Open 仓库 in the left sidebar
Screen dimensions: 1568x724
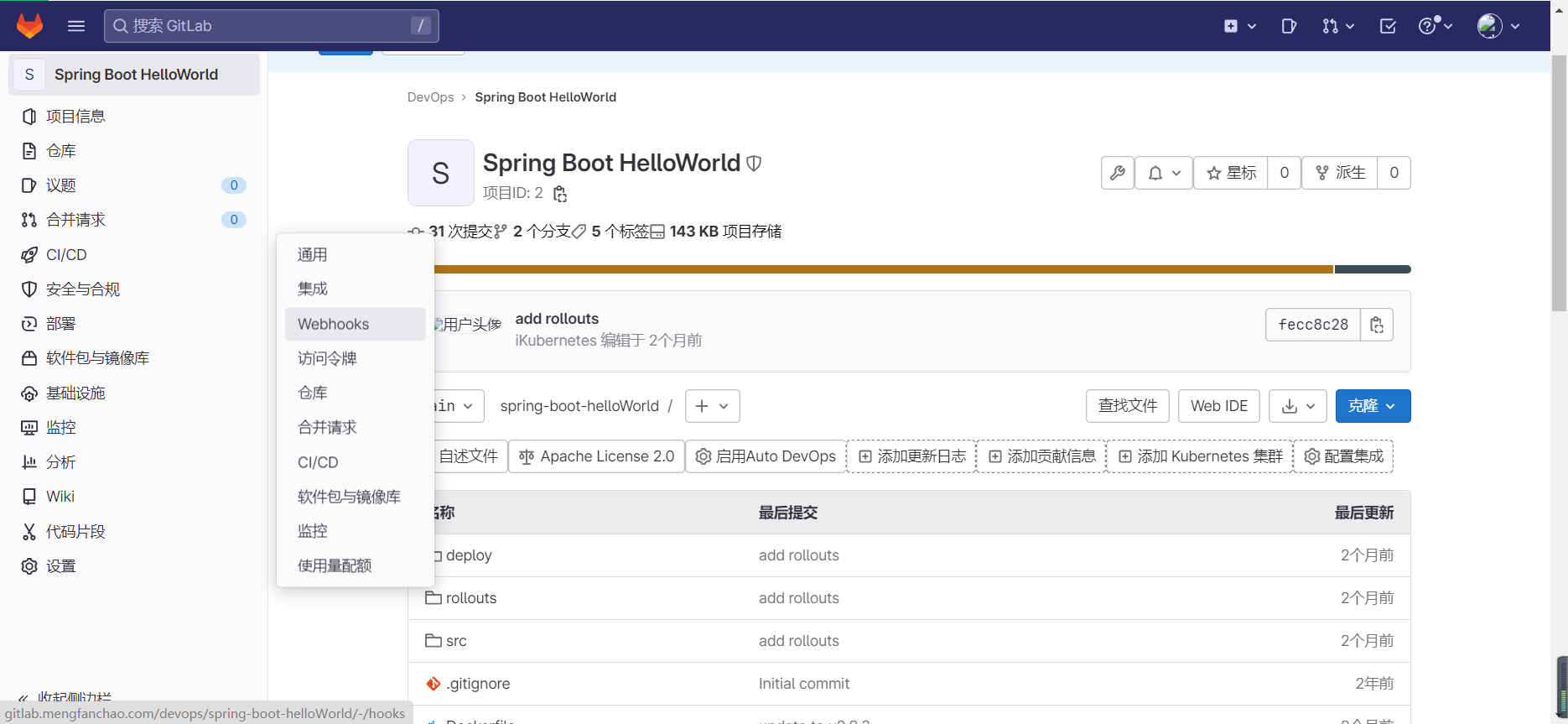pyautogui.click(x=134, y=151)
